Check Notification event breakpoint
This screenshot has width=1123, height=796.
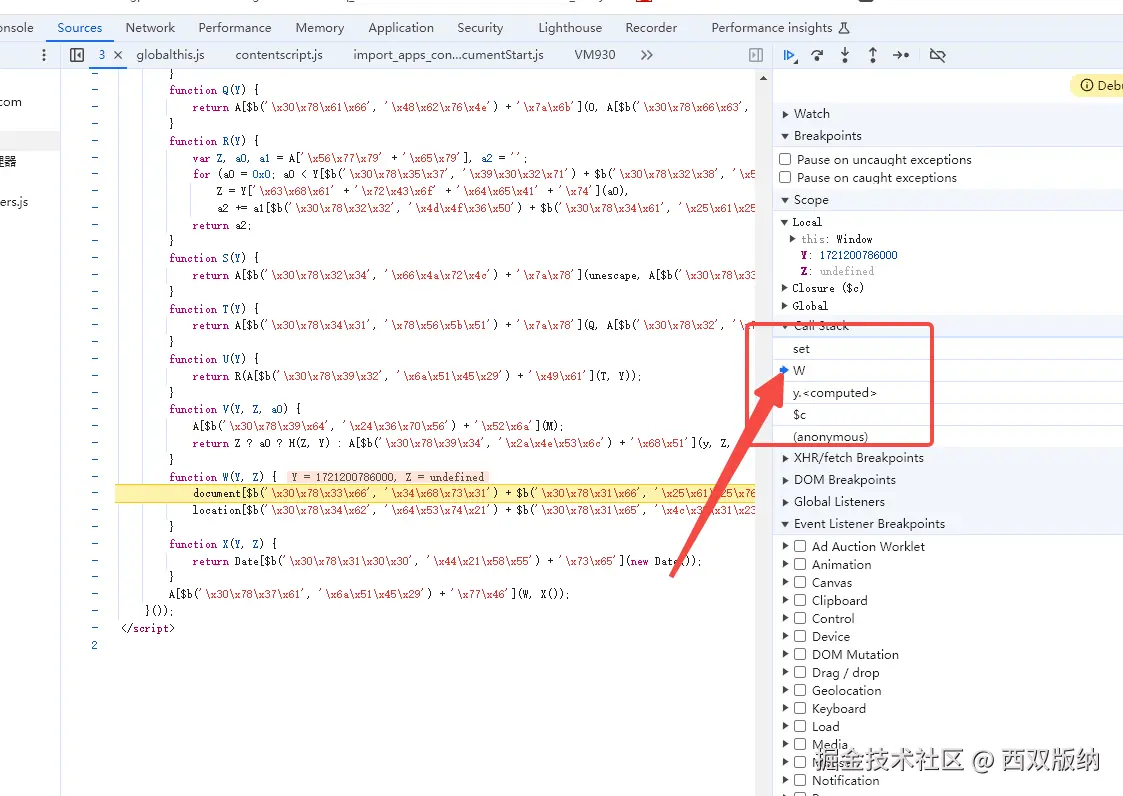pyautogui.click(x=800, y=780)
